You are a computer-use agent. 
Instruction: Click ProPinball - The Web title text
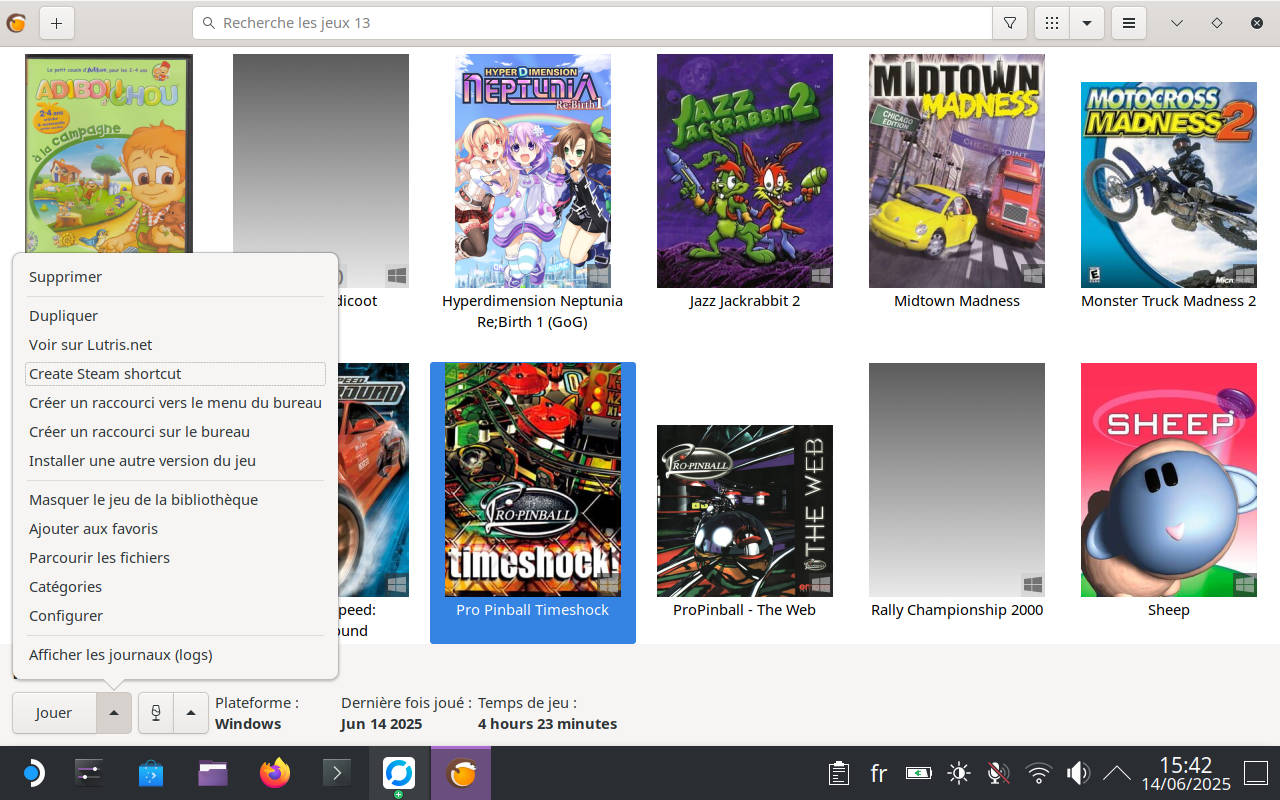click(745, 610)
